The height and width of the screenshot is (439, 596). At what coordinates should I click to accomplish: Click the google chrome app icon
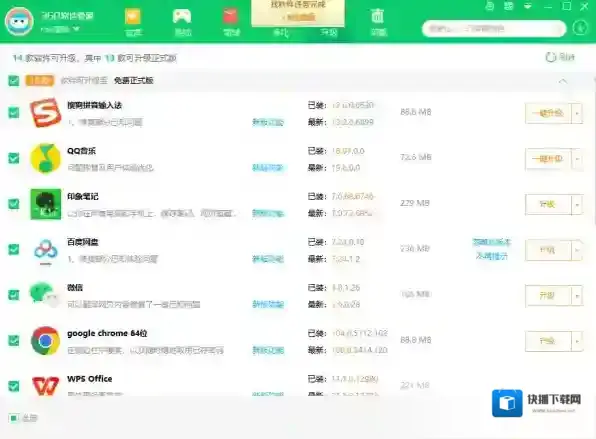(46, 341)
